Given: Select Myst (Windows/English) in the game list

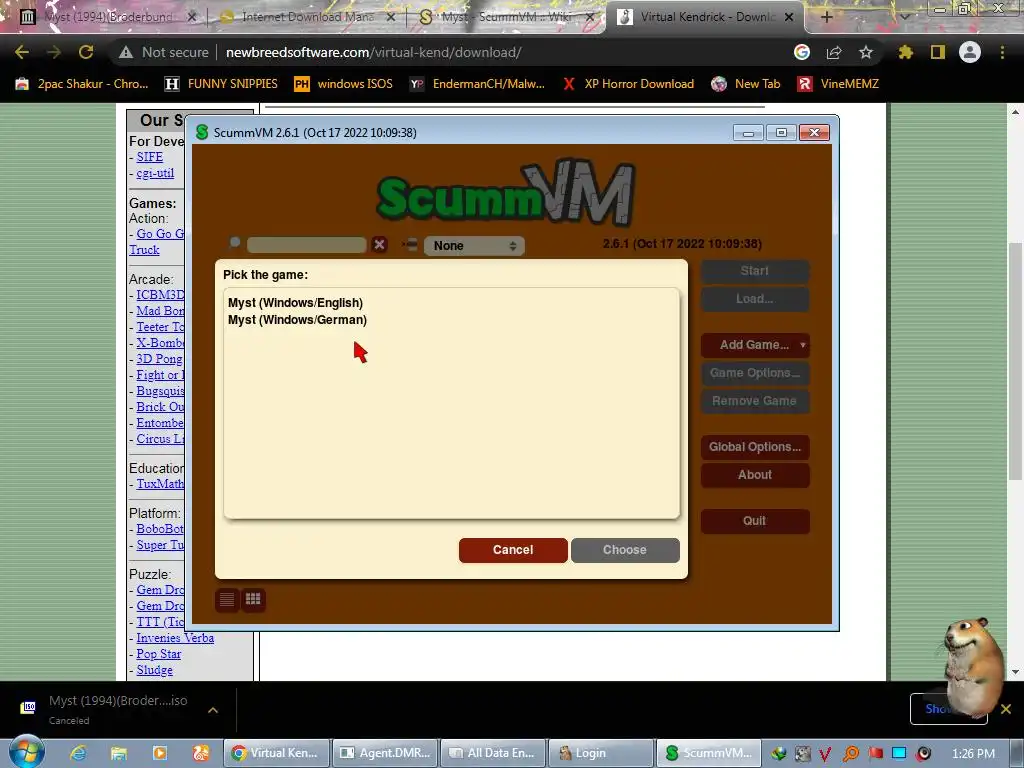Looking at the screenshot, I should 295,303.
